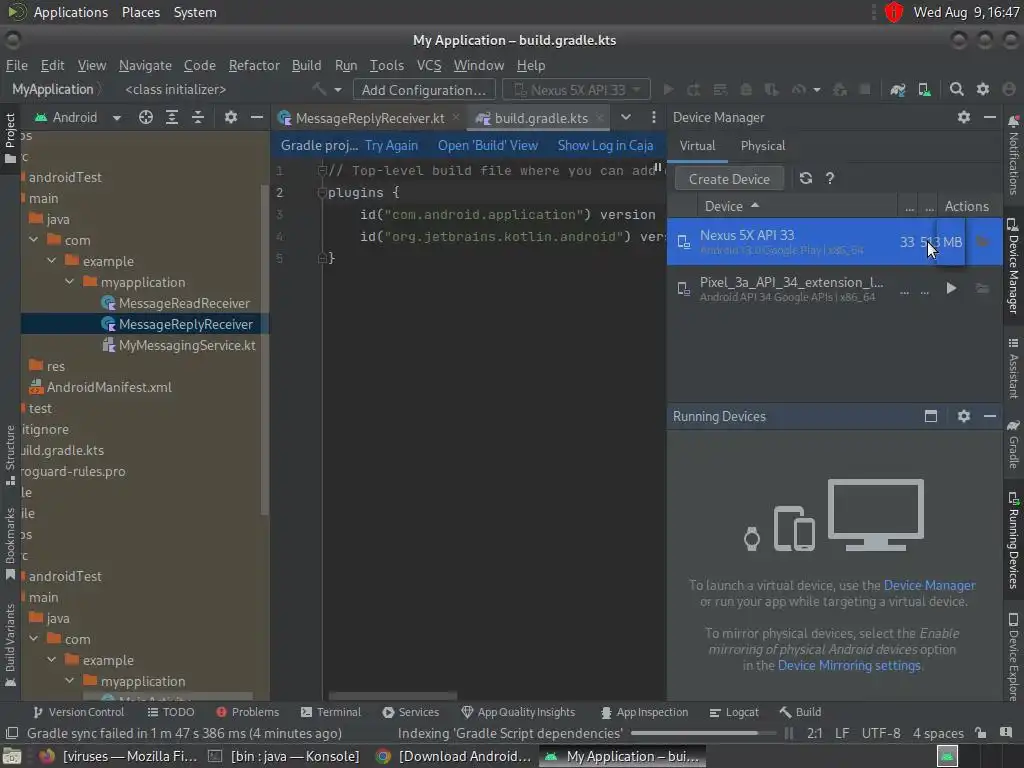Collapse first myapplication folder node
The width and height of the screenshot is (1024, 768).
[69, 281]
